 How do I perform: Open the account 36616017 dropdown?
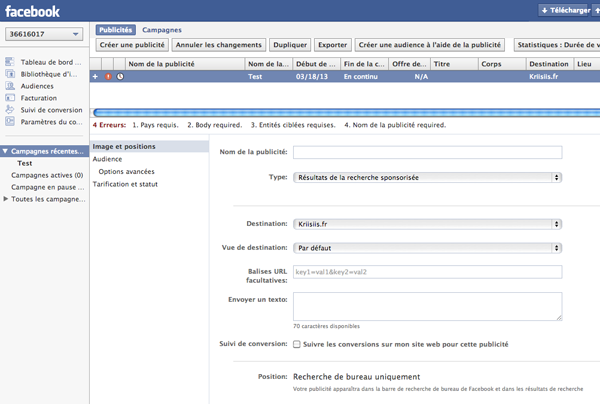(42, 34)
